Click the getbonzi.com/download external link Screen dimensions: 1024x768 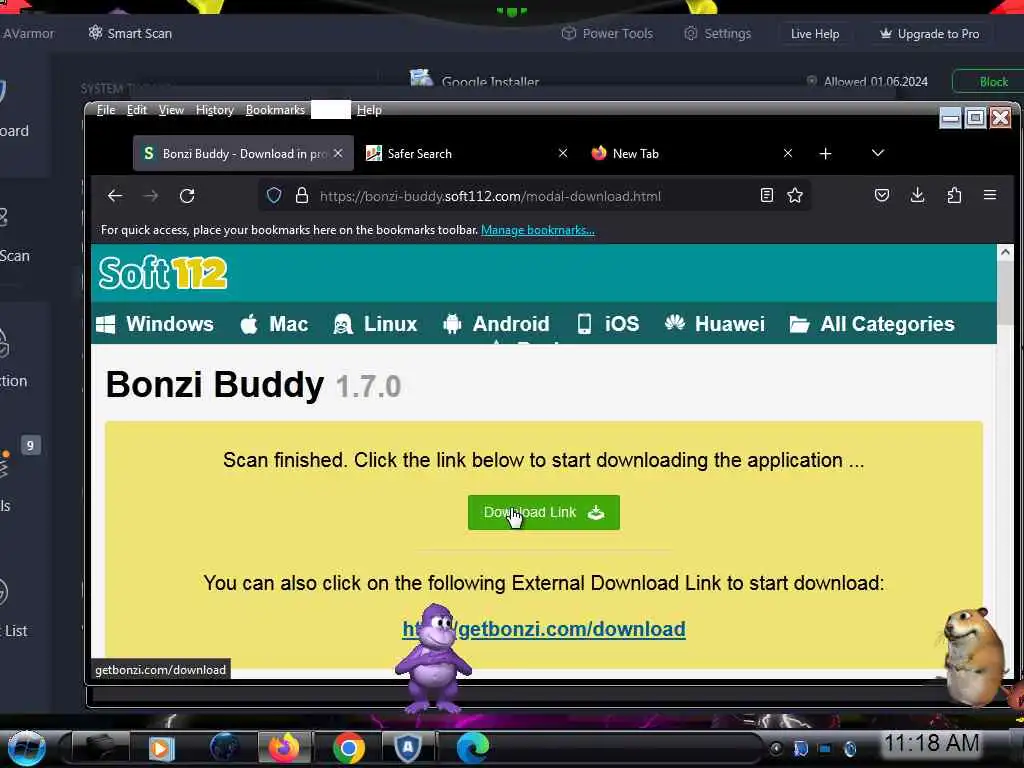[544, 629]
